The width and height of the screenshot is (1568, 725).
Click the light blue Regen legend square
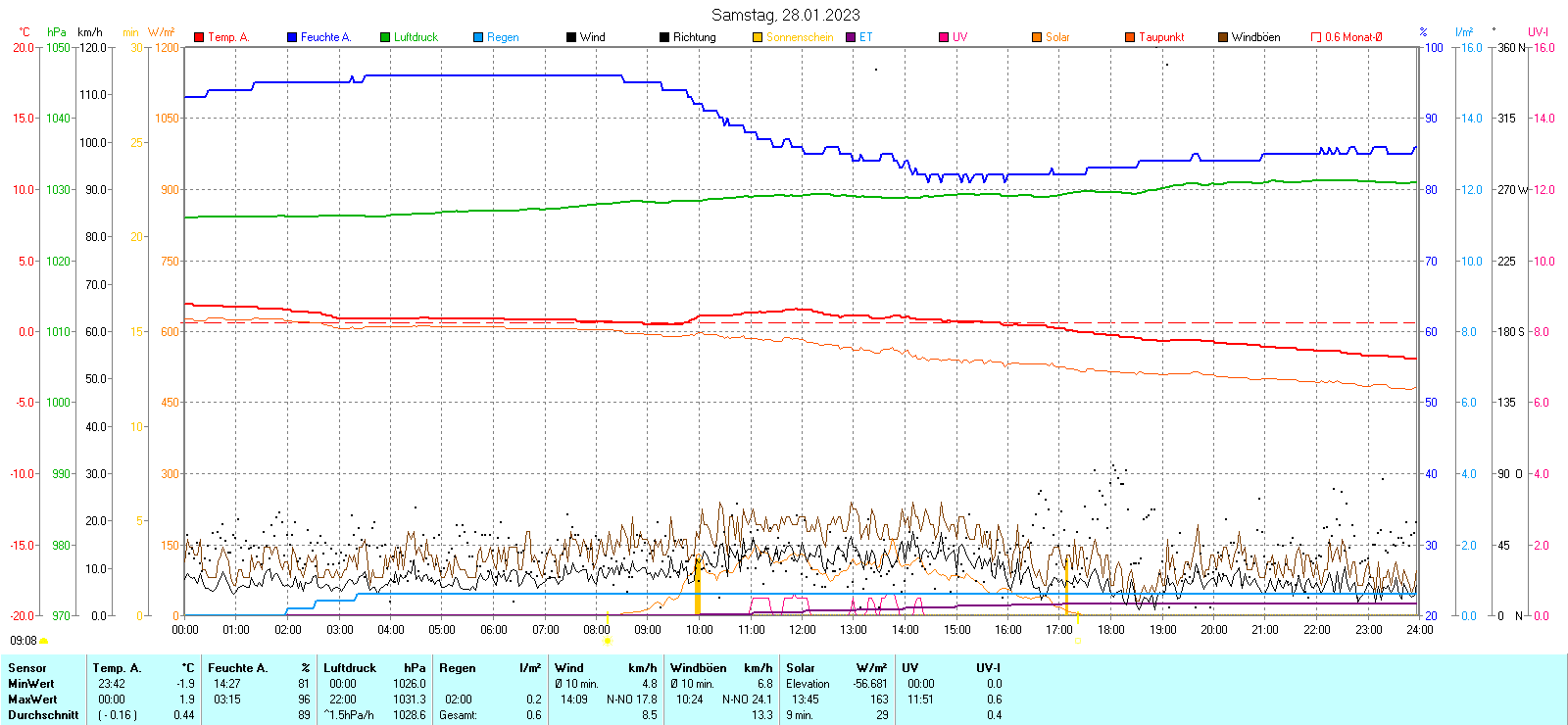pos(478,37)
